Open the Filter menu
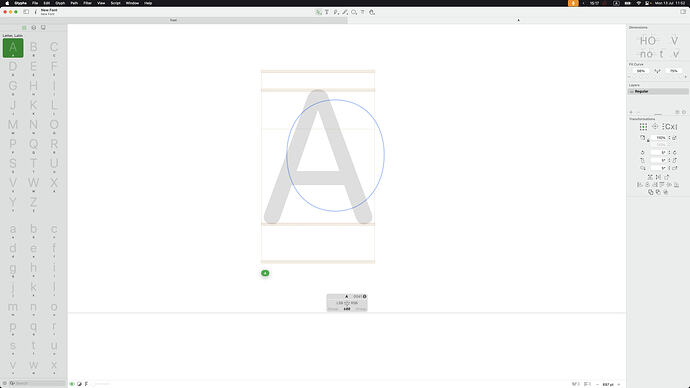Viewport: 690px width, 388px height. coord(88,3)
